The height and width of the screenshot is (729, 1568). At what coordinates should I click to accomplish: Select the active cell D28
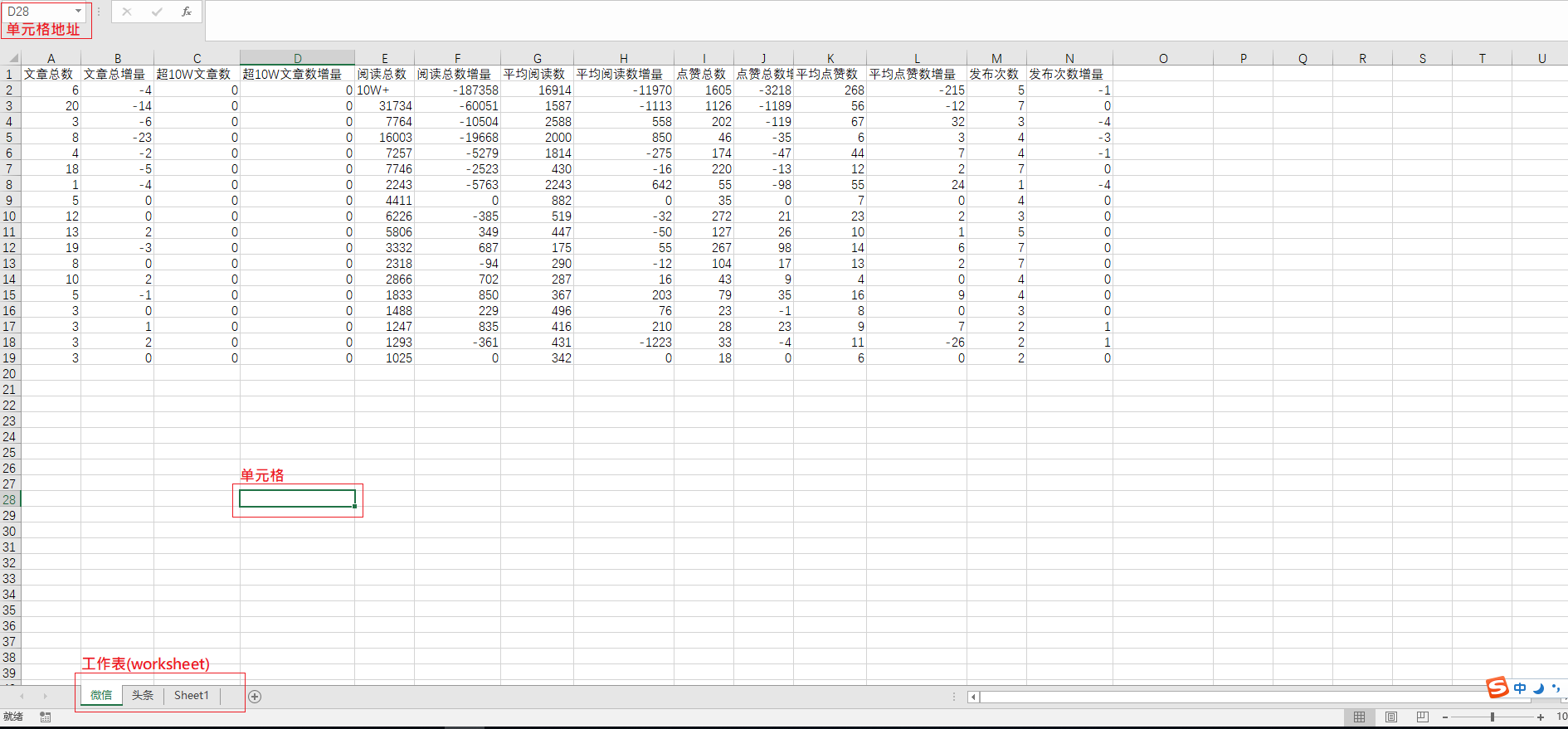[298, 499]
